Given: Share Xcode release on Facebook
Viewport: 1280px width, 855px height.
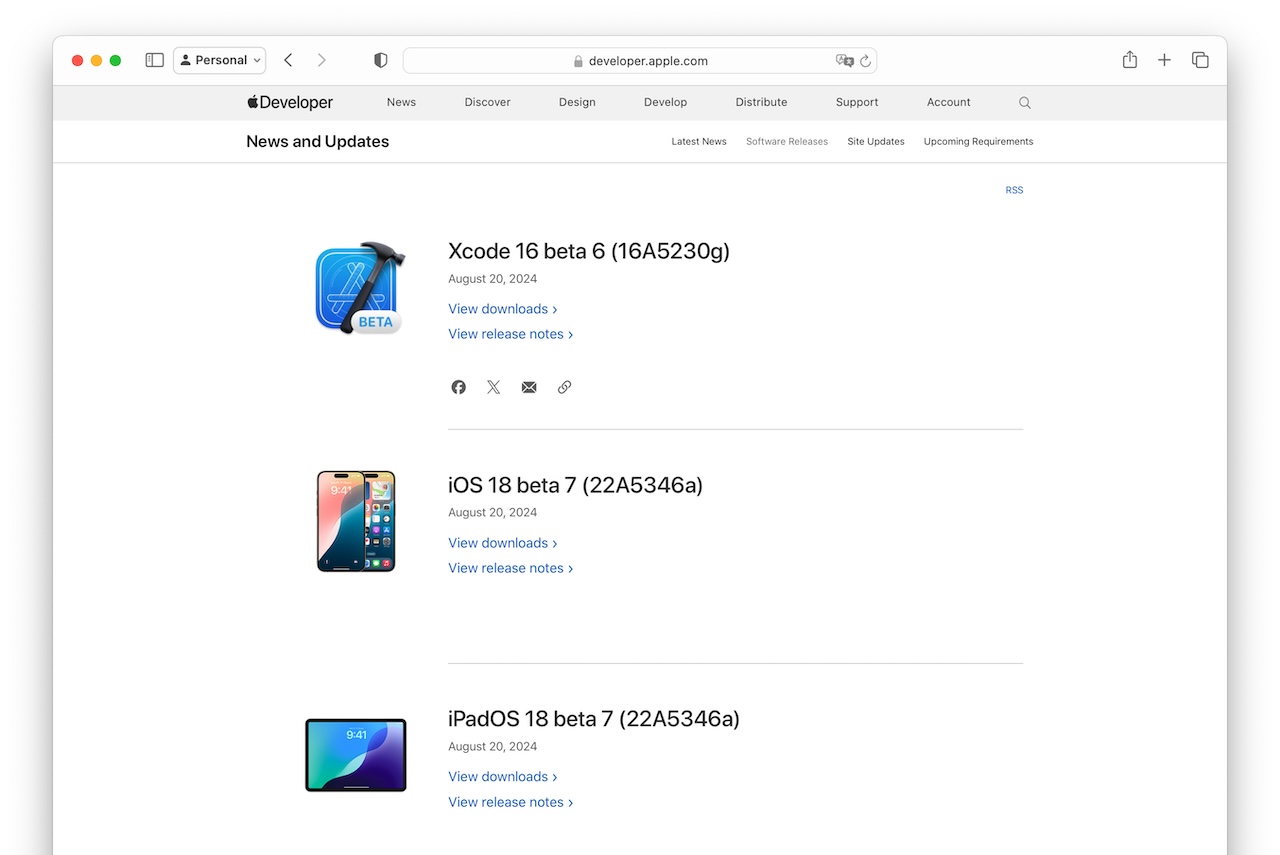Looking at the screenshot, I should (458, 387).
